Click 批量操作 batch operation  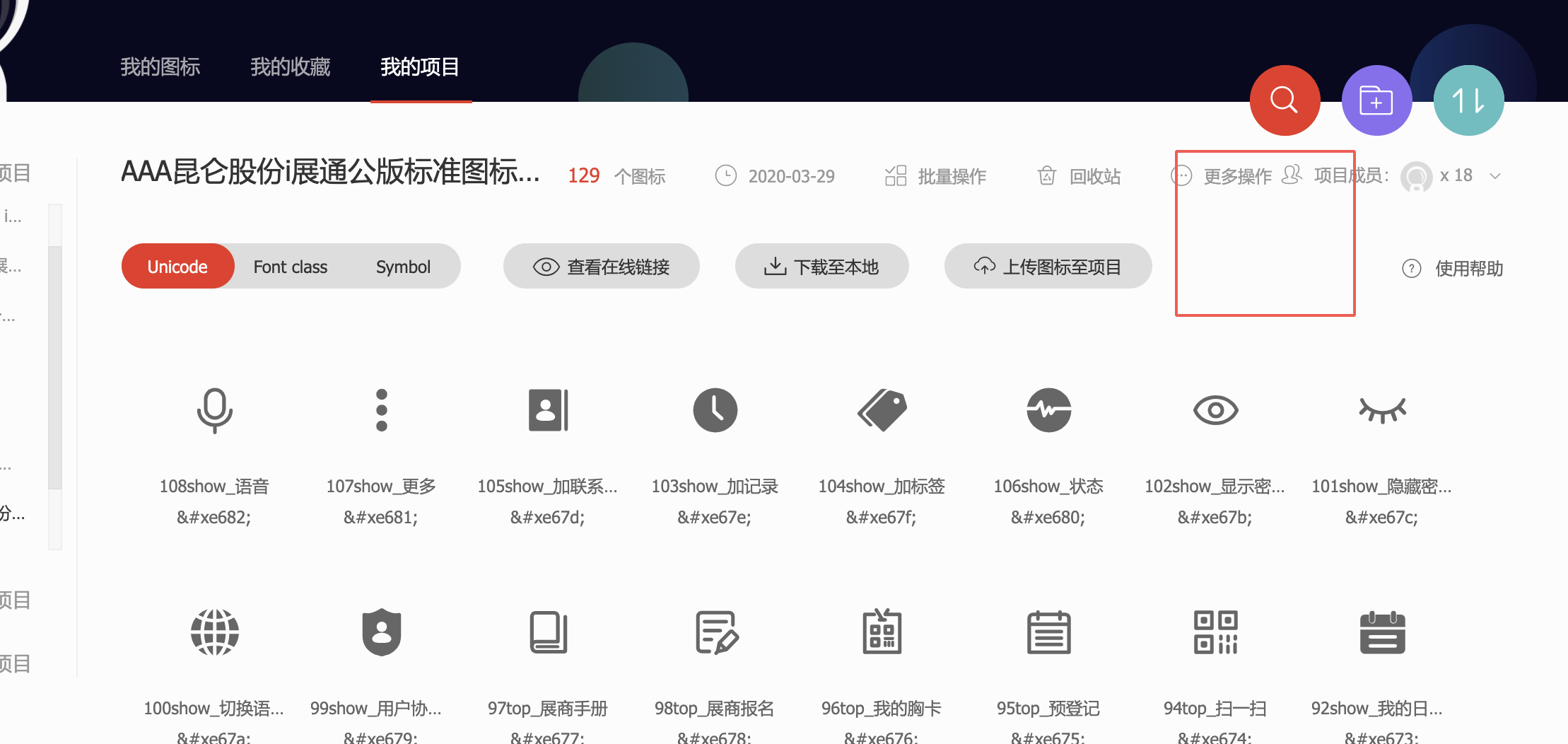(x=935, y=176)
